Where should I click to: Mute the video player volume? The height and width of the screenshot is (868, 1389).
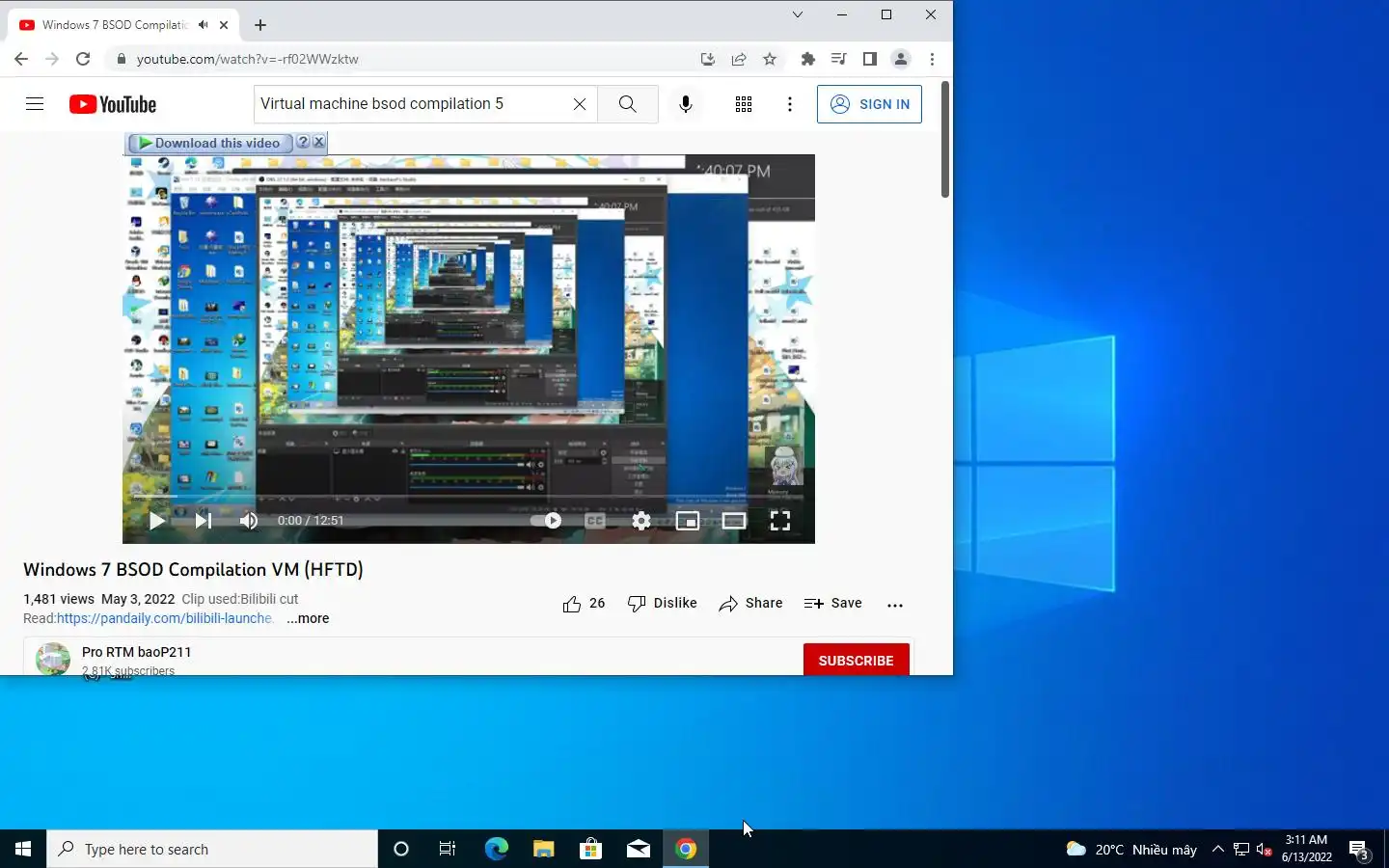point(249,521)
